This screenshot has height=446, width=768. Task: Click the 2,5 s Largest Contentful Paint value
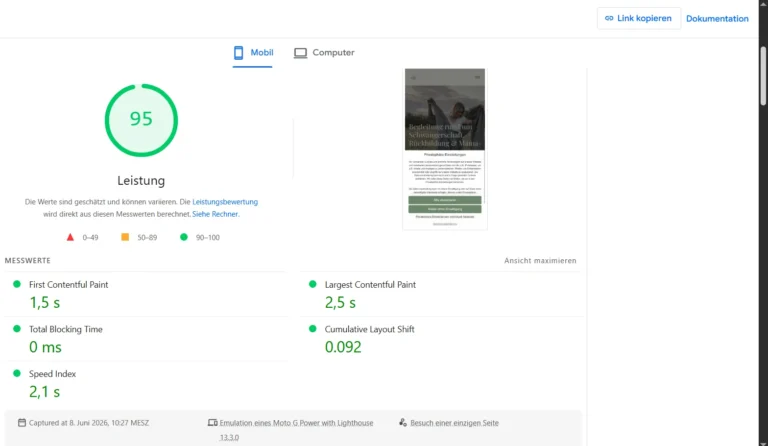(x=340, y=303)
